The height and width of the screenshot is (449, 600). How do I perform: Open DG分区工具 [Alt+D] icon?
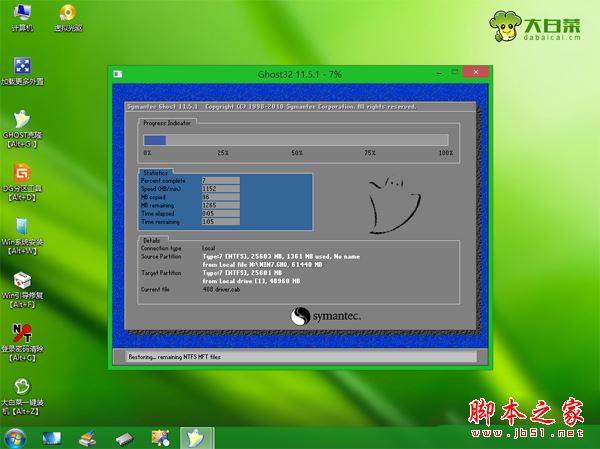click(x=22, y=183)
